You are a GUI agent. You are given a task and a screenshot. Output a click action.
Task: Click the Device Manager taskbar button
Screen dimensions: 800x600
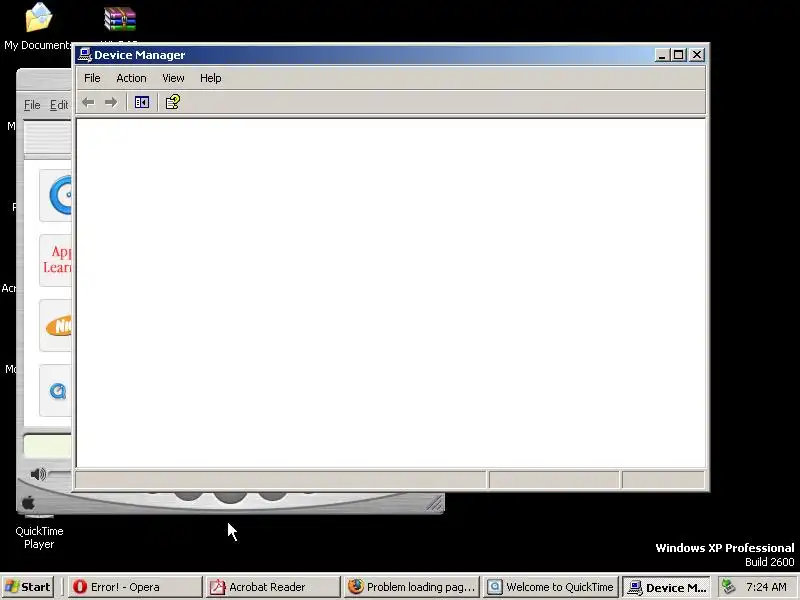666,587
